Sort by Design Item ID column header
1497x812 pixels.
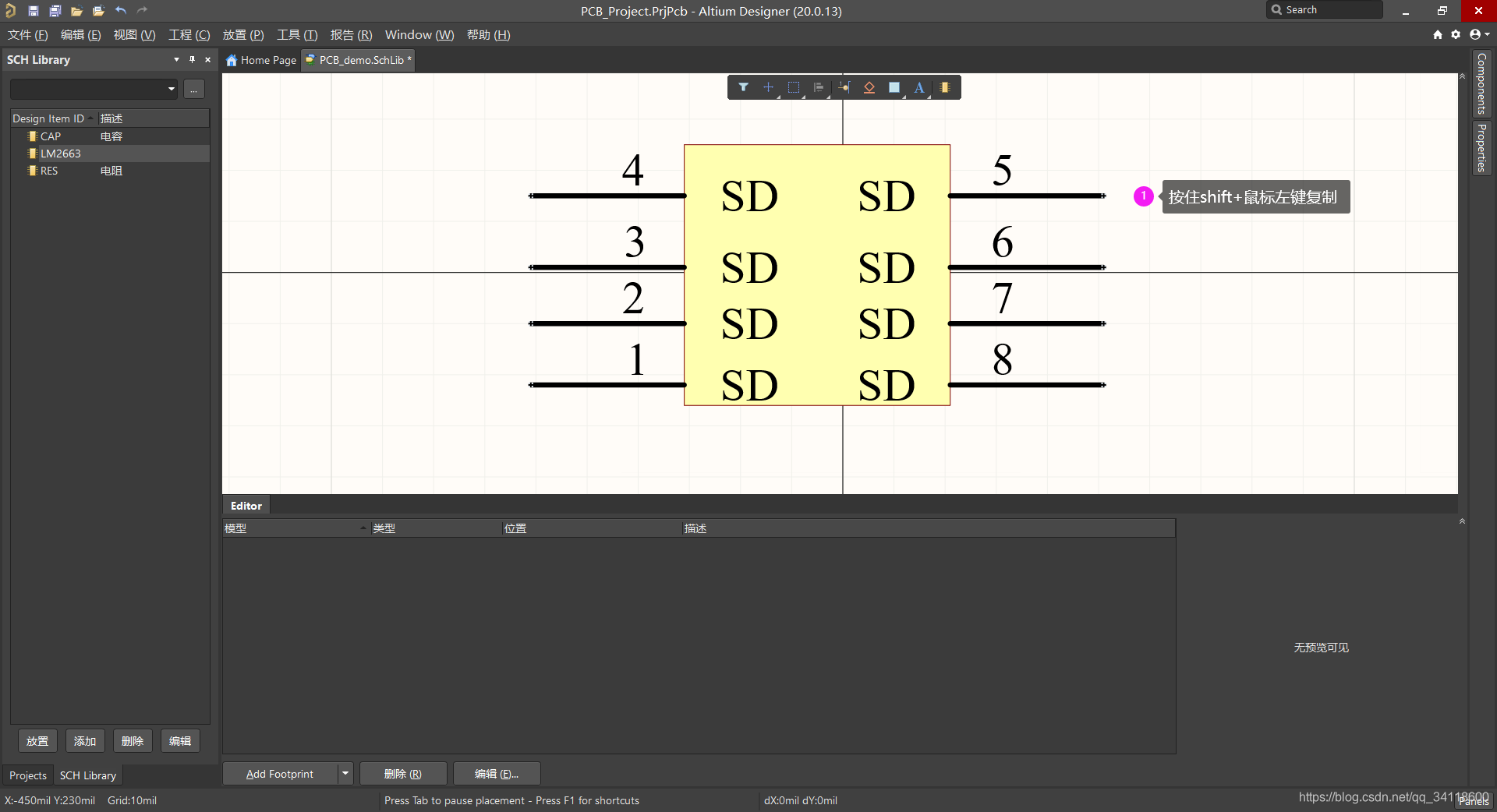(53, 118)
